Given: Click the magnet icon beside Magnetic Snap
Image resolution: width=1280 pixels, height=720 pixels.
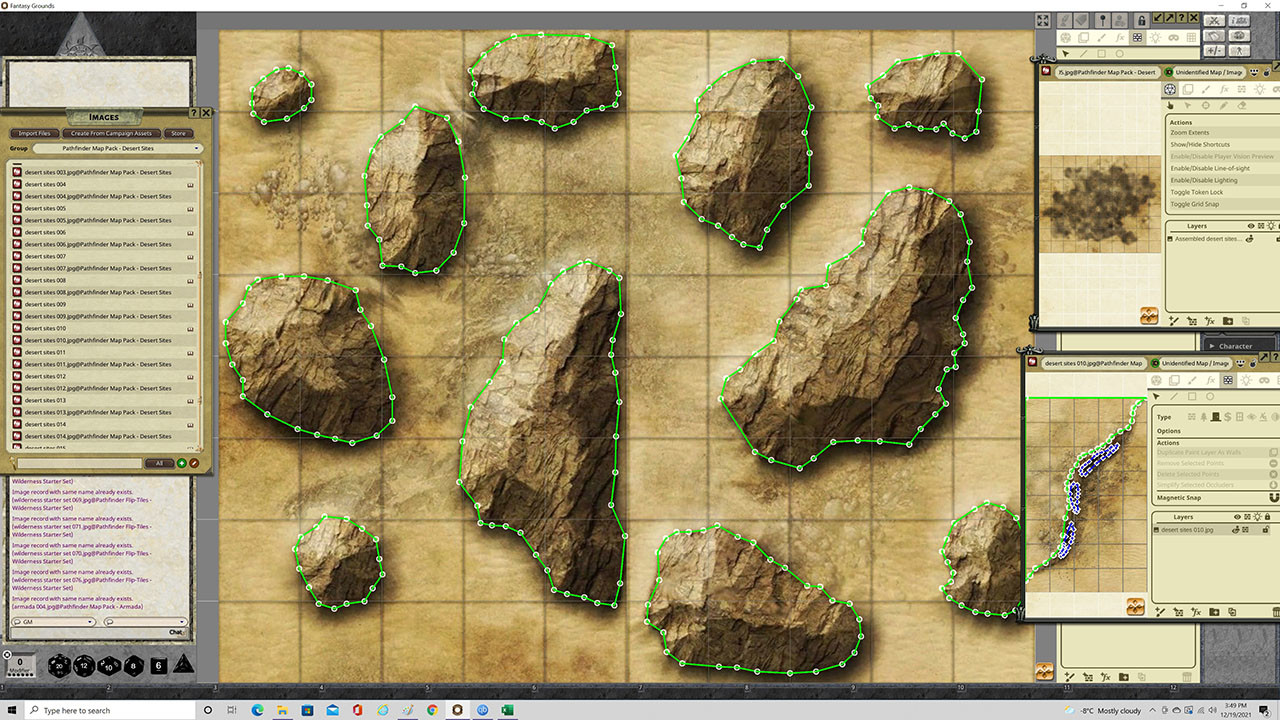Looking at the screenshot, I should point(1273,498).
